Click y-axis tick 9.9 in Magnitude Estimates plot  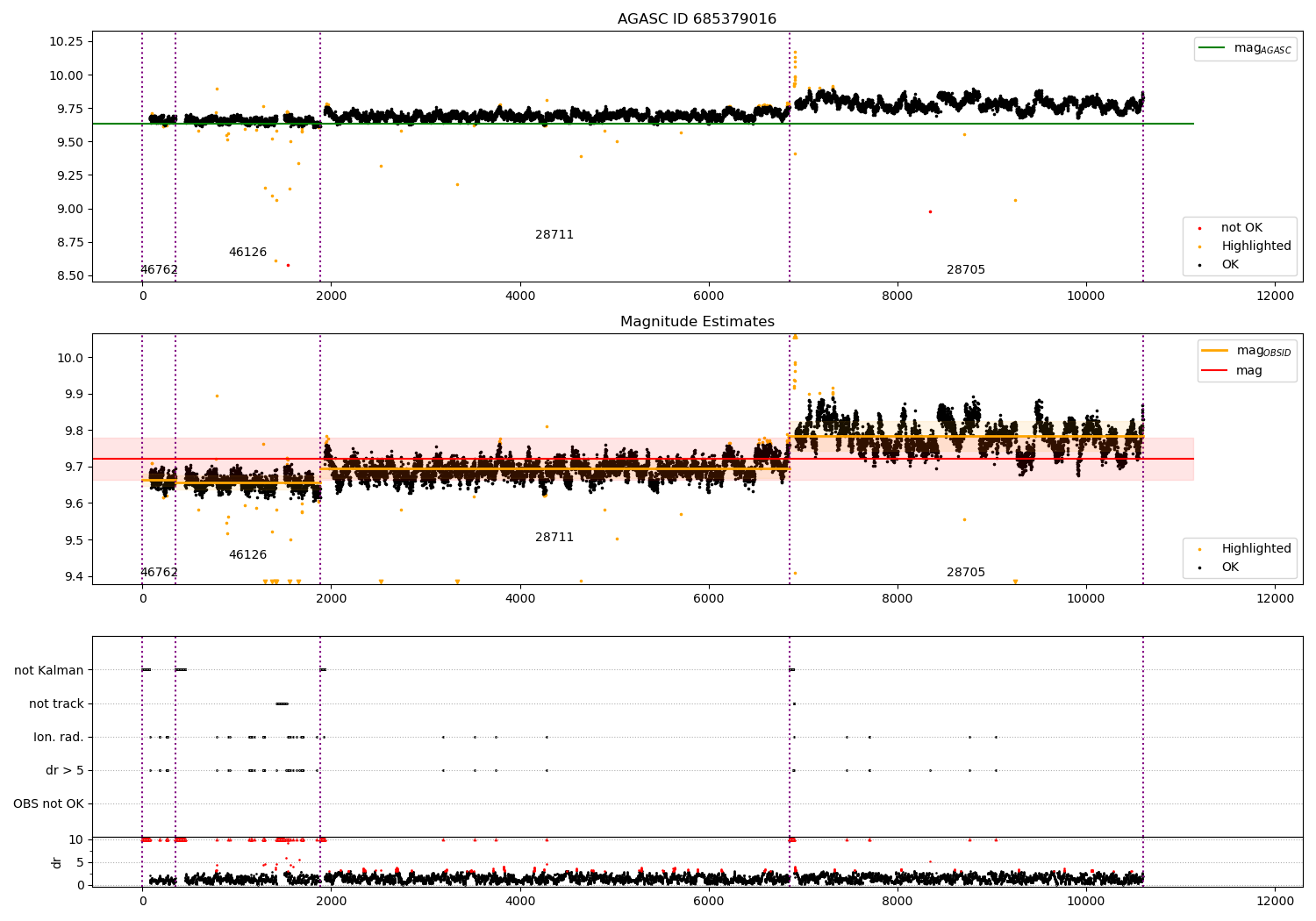(73, 395)
